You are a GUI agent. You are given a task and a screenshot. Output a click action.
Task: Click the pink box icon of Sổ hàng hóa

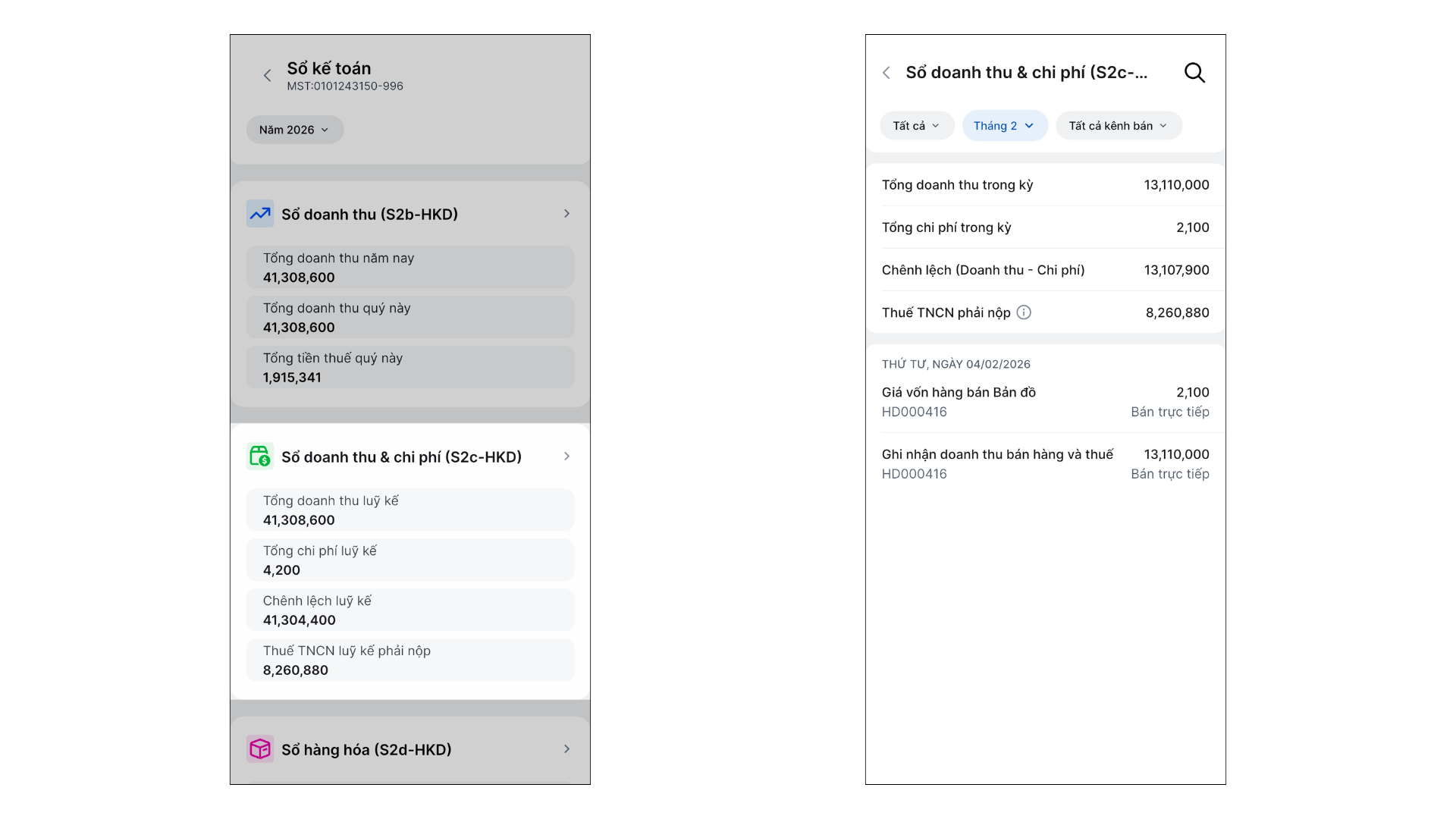[x=260, y=749]
